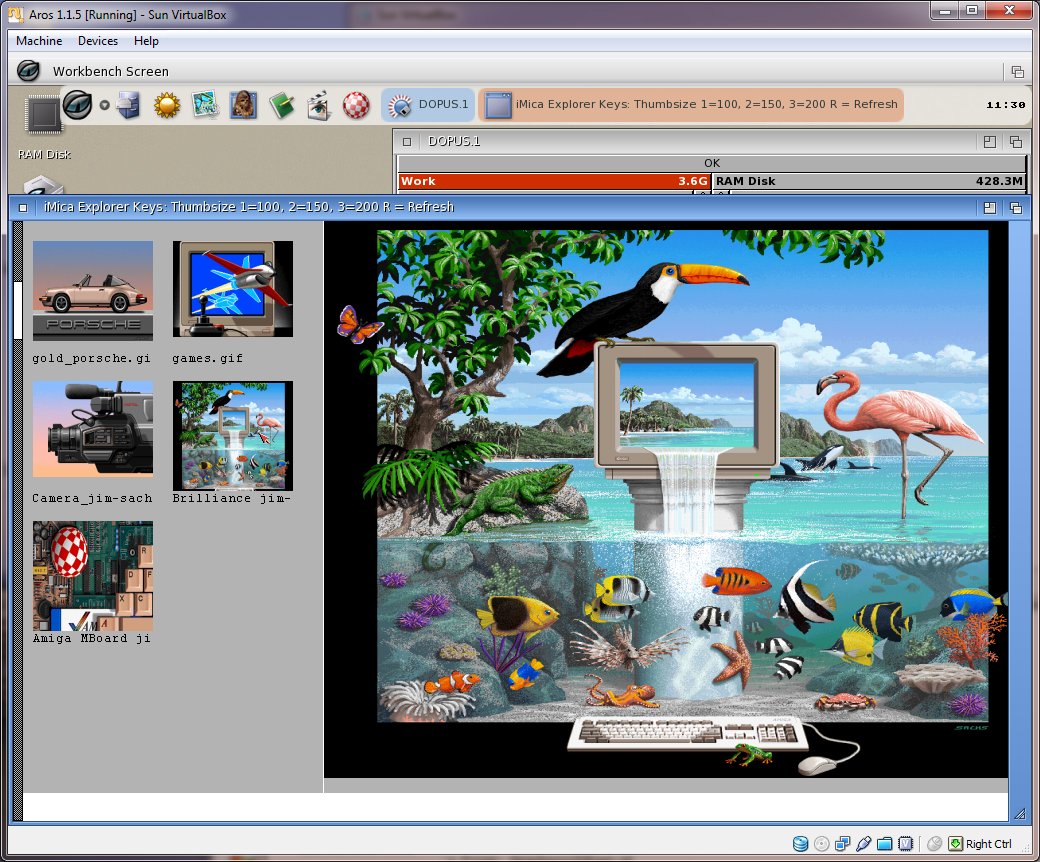
Task: Open the Machine menu
Action: [x=39, y=41]
